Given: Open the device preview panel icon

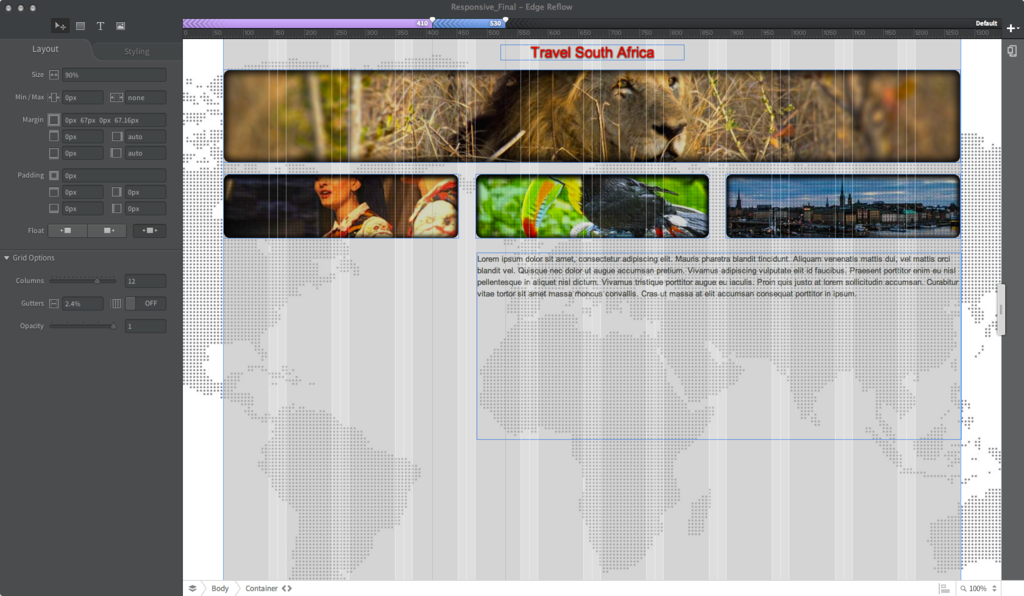Looking at the screenshot, I should pos(1012,51).
